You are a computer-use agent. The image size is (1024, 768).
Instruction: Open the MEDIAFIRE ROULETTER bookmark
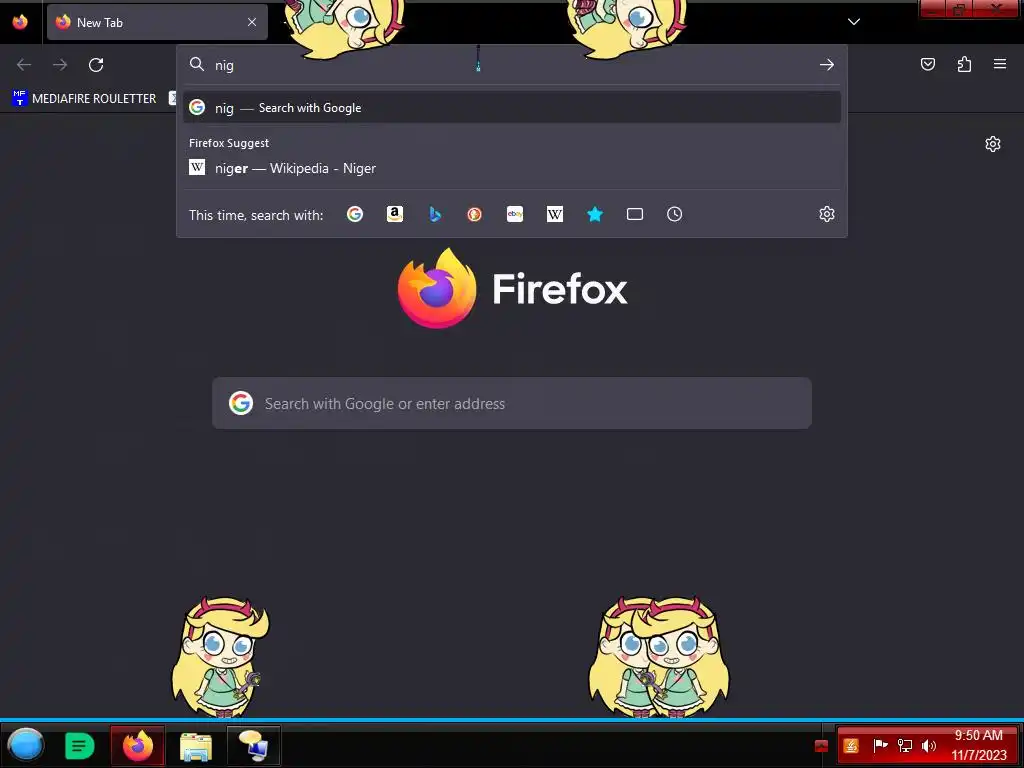click(84, 99)
